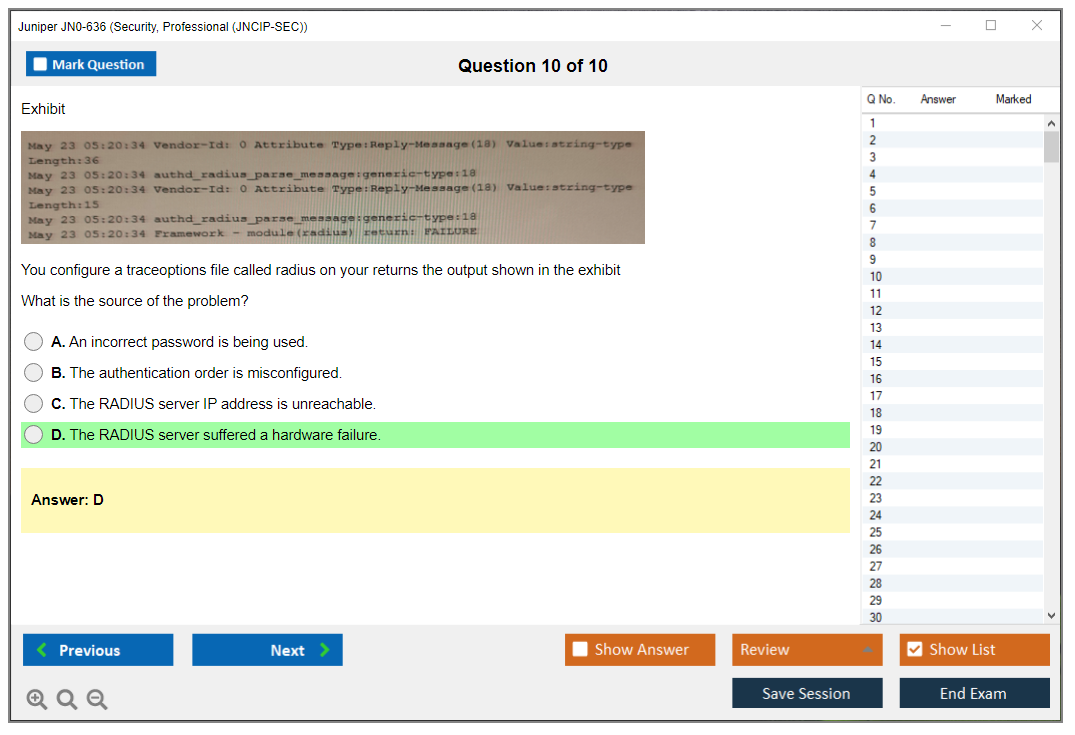Click the Marked column header
Screen dimensions: 1075x735
click(1013, 99)
